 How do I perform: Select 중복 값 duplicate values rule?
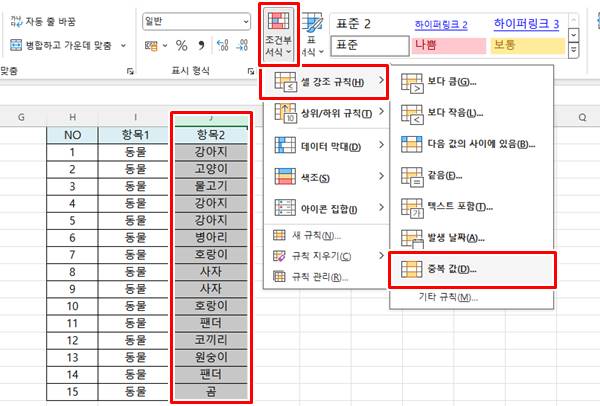pos(472,269)
